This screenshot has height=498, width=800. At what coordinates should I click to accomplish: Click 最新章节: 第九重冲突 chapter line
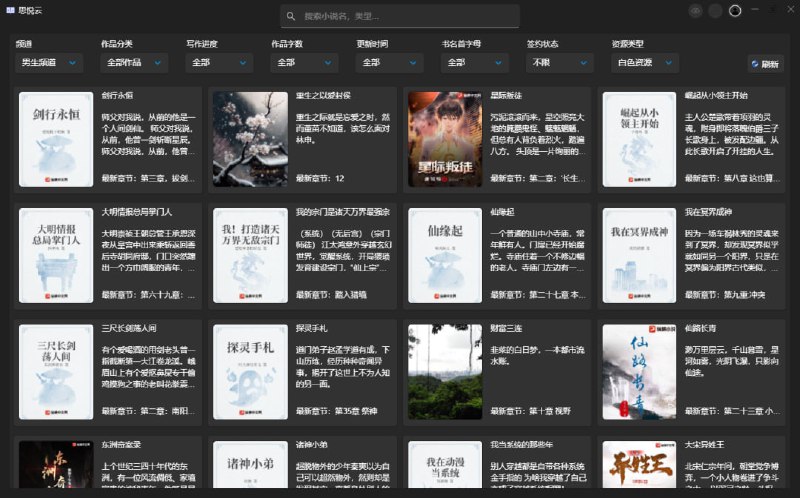725,294
